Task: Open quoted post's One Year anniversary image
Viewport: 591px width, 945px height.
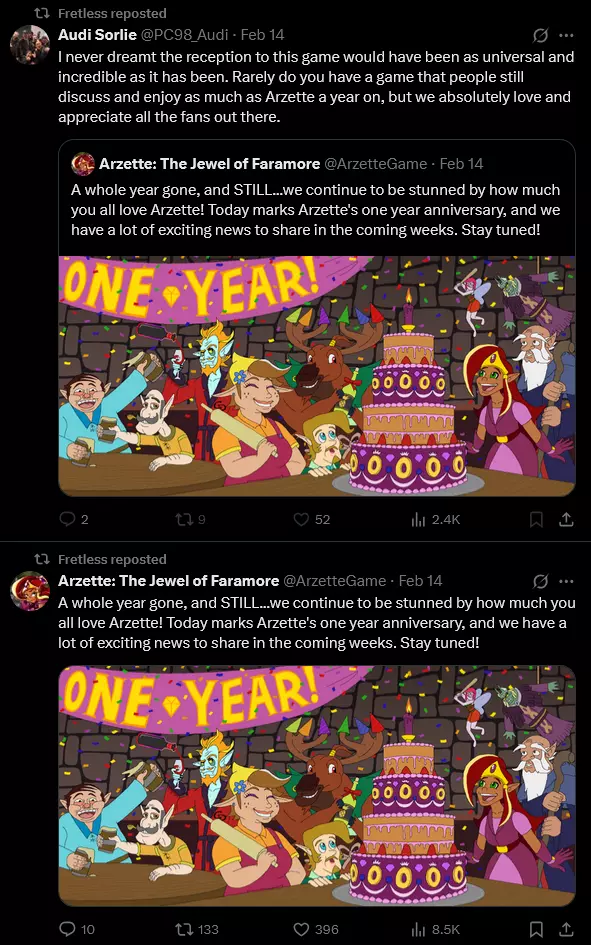Action: pyautogui.click(x=317, y=376)
